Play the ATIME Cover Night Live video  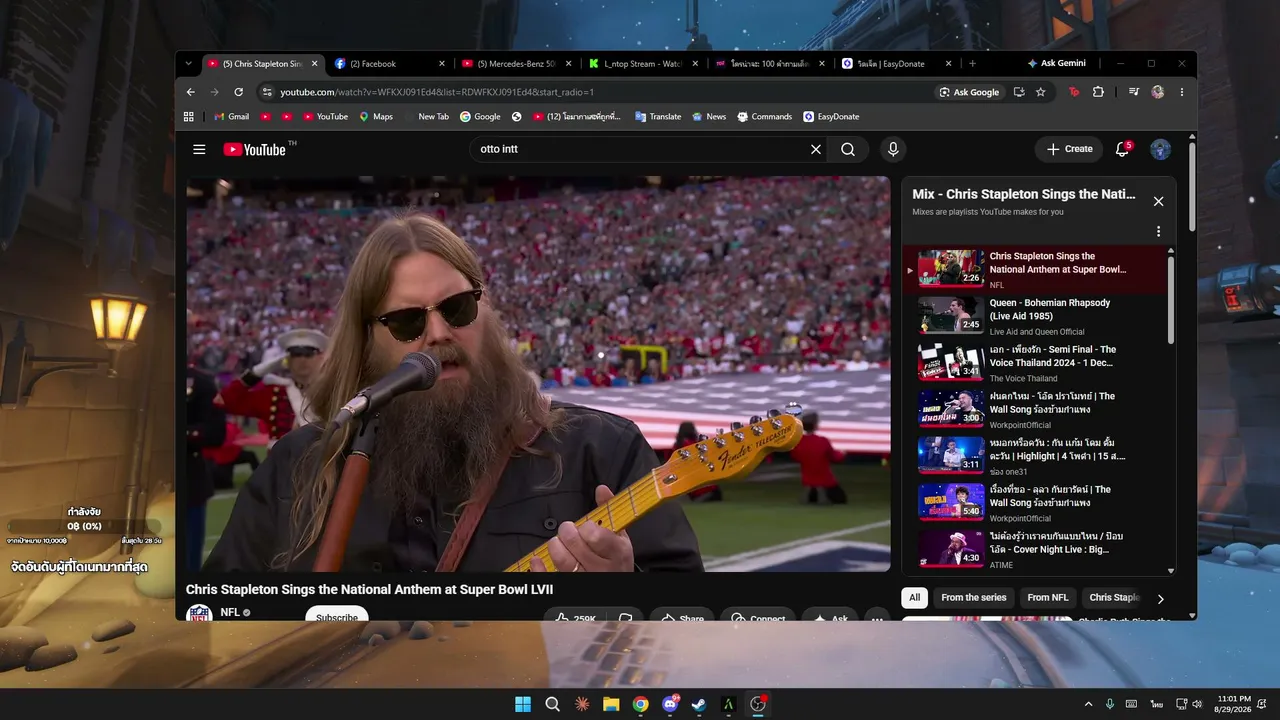pyautogui.click(x=1040, y=550)
